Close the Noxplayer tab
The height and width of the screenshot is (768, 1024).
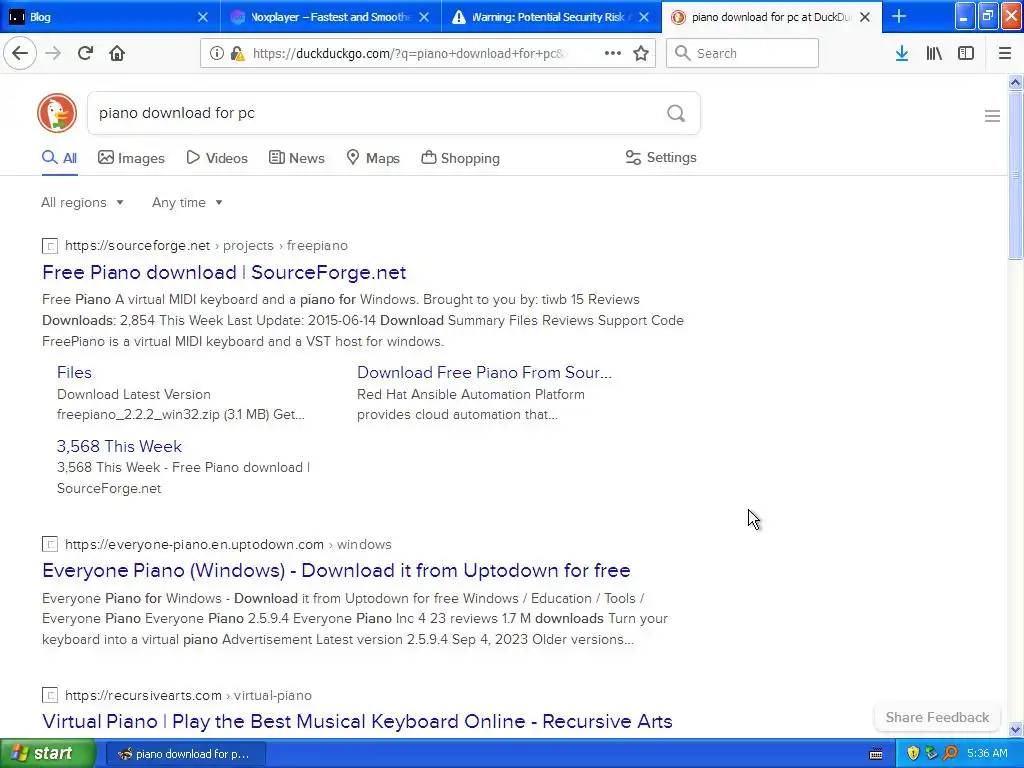(x=424, y=17)
